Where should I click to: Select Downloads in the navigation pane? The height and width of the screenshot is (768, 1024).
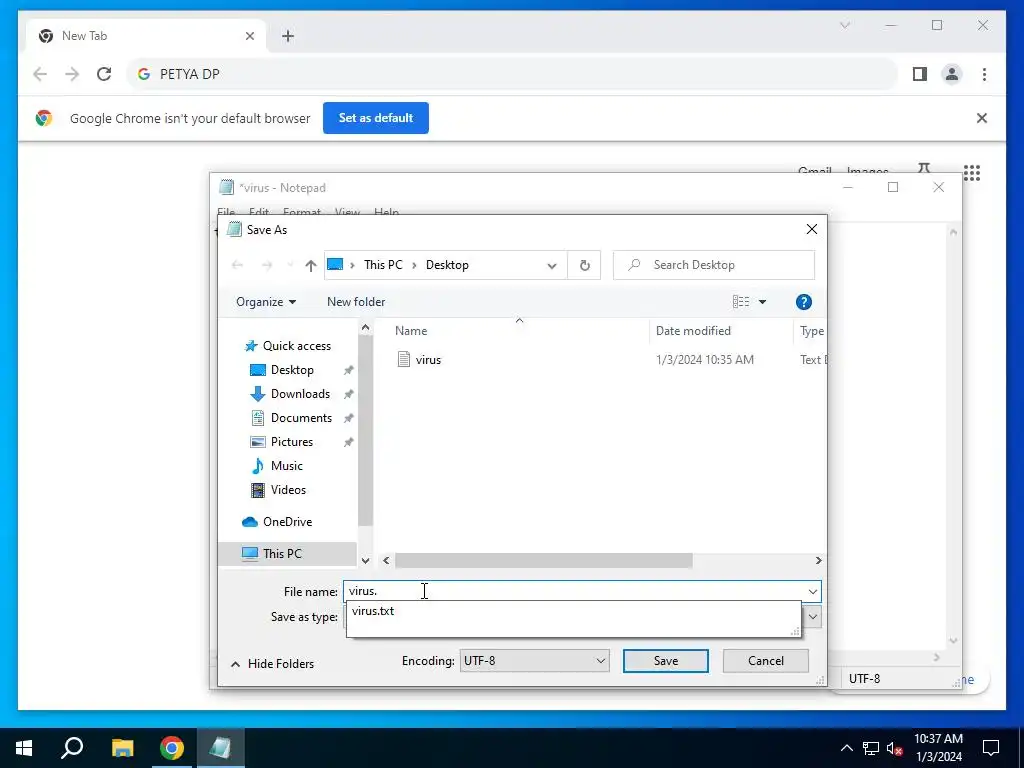pos(300,394)
